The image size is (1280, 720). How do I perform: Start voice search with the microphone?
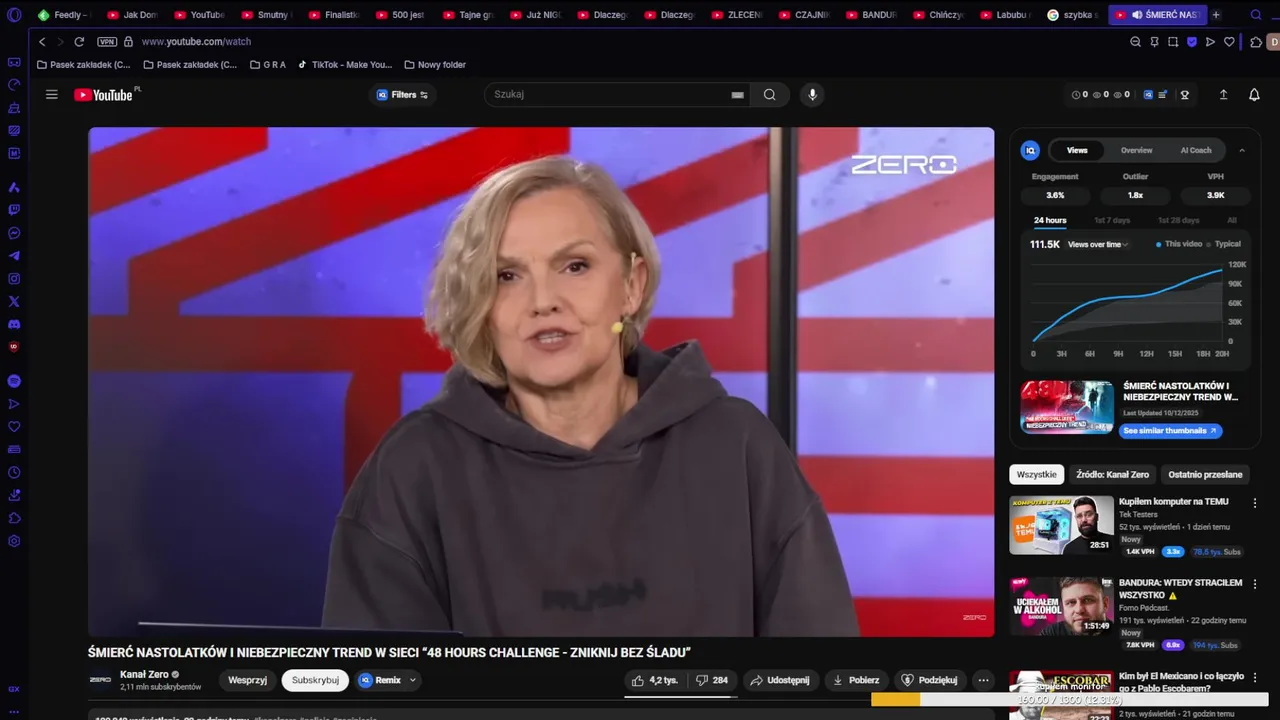pos(812,95)
